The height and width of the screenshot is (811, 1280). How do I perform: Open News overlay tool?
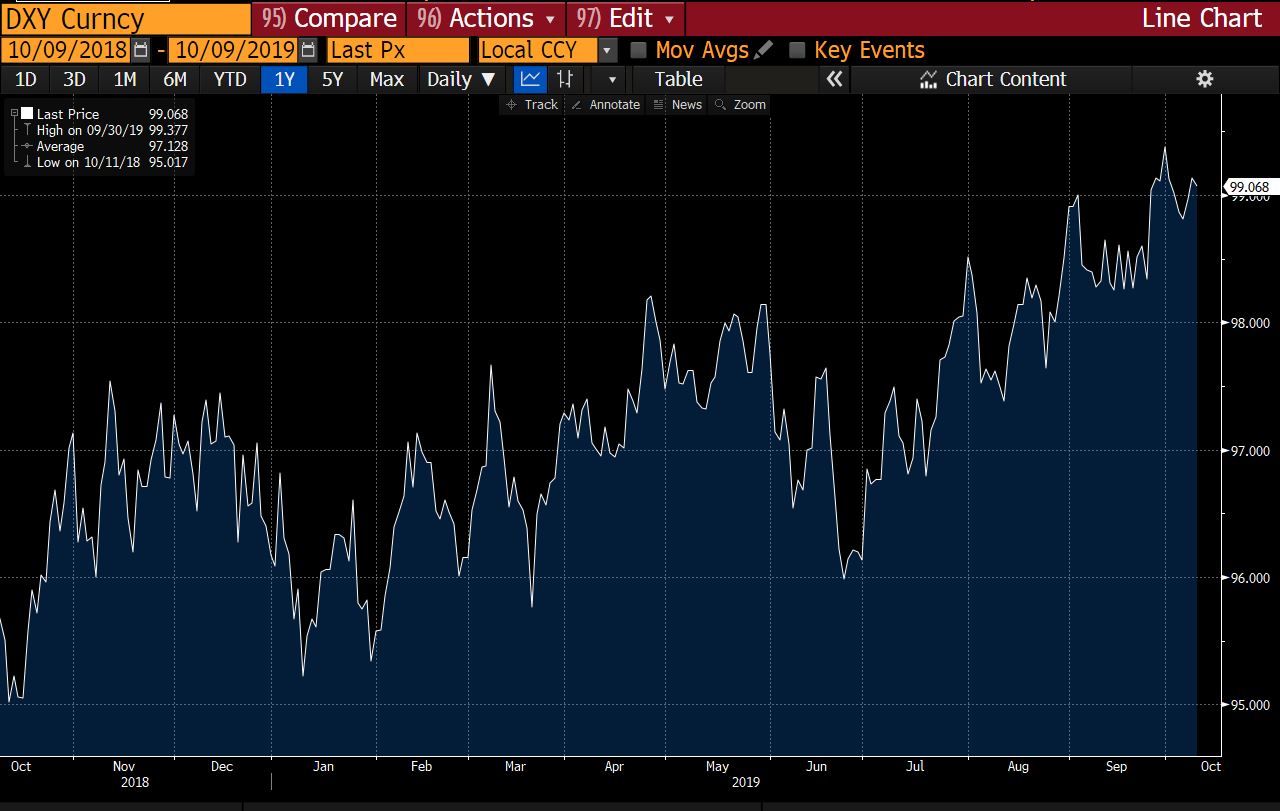[677, 104]
